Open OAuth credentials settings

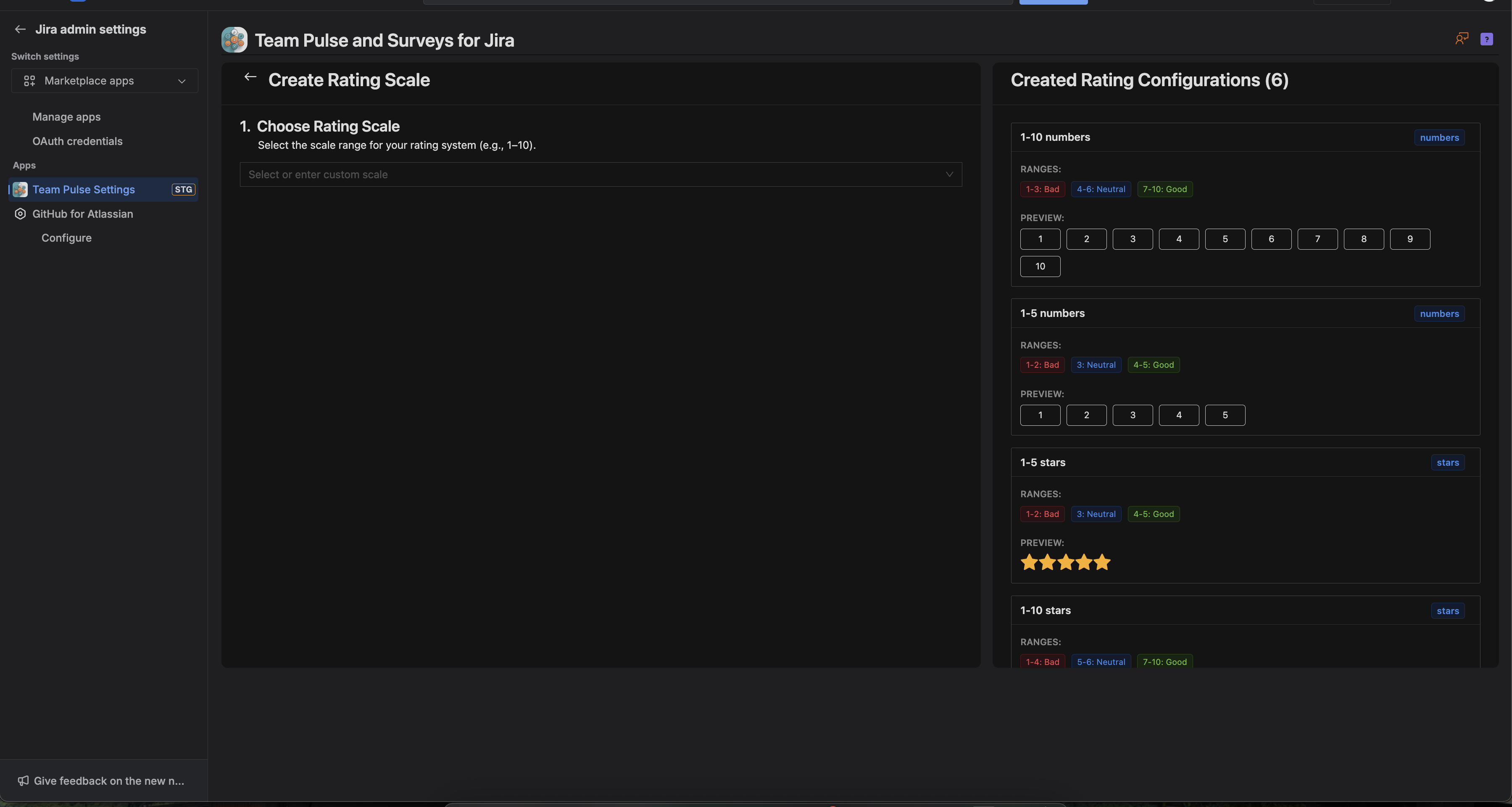click(77, 142)
